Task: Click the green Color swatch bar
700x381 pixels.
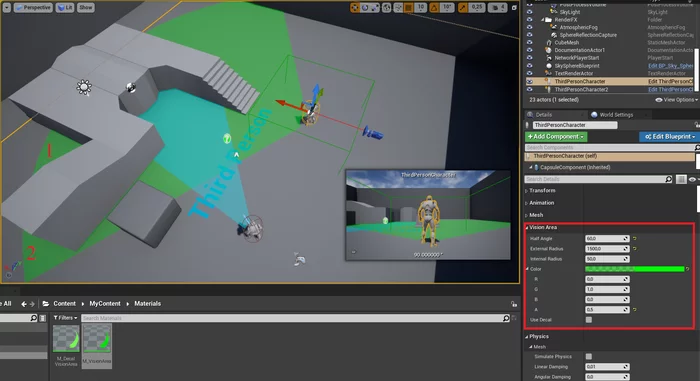Action: point(634,269)
